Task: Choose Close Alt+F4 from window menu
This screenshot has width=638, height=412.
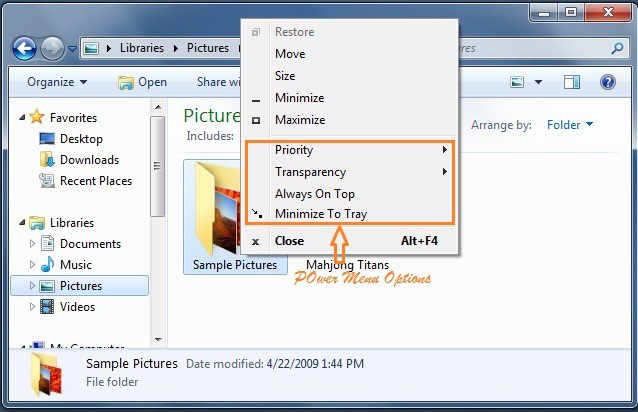Action: (349, 241)
